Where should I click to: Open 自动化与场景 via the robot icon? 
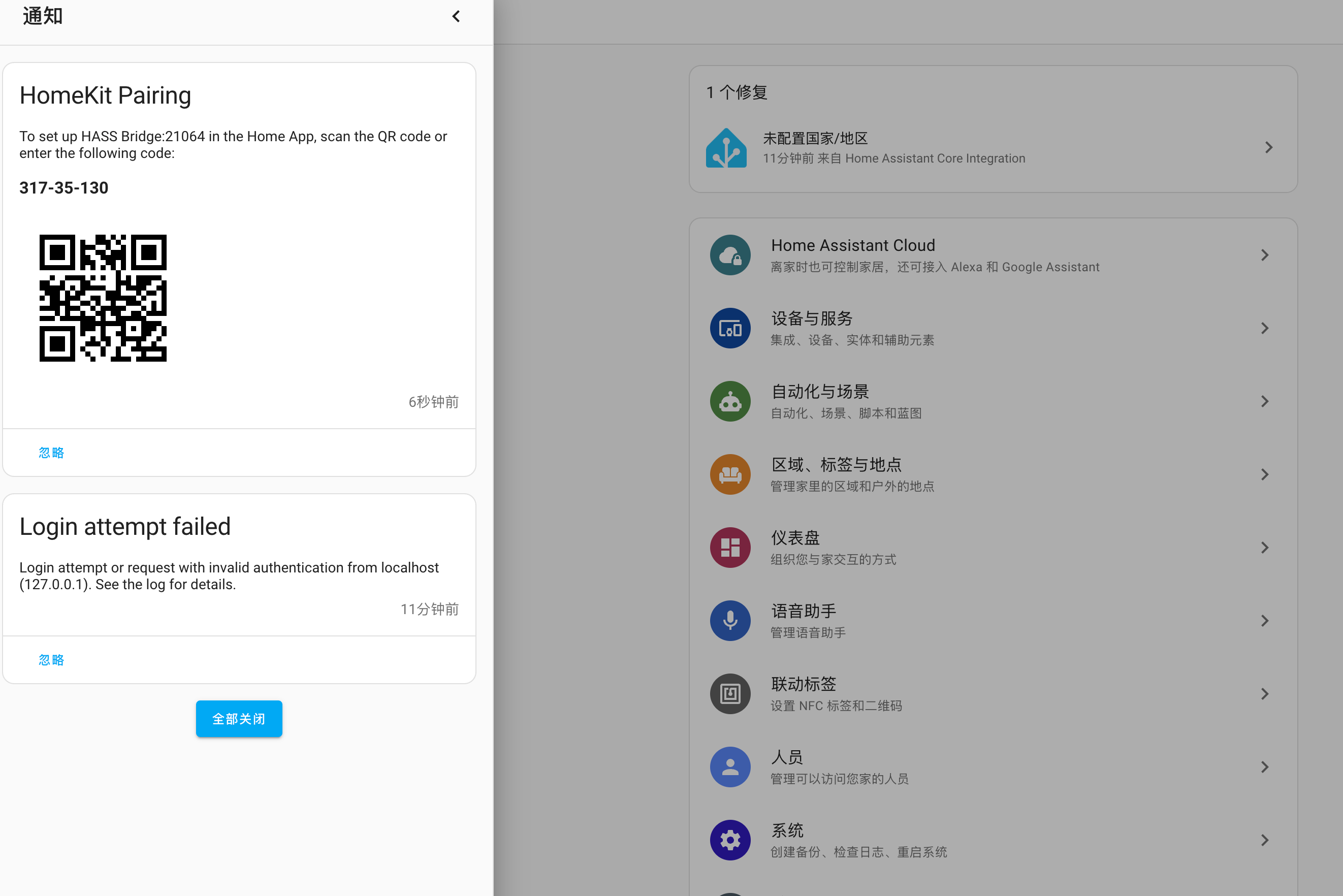[730, 401]
